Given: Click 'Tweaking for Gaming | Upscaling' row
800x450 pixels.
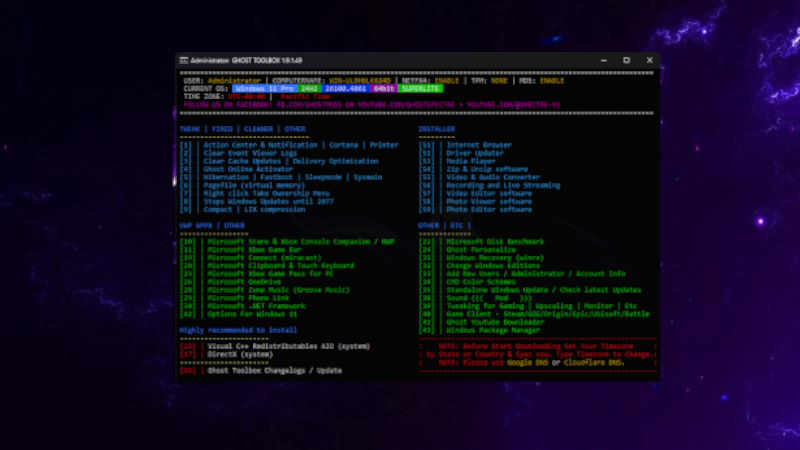Looking at the screenshot, I should click(529, 306).
